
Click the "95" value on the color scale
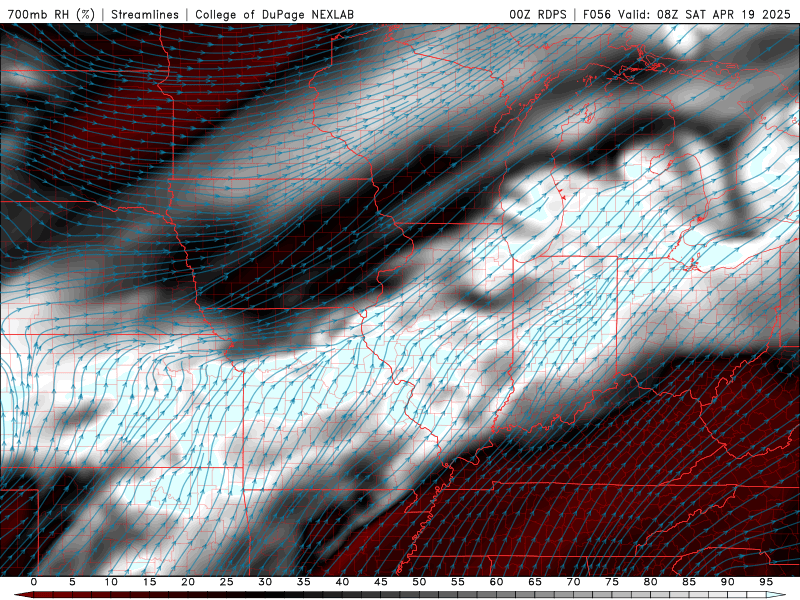(766, 582)
